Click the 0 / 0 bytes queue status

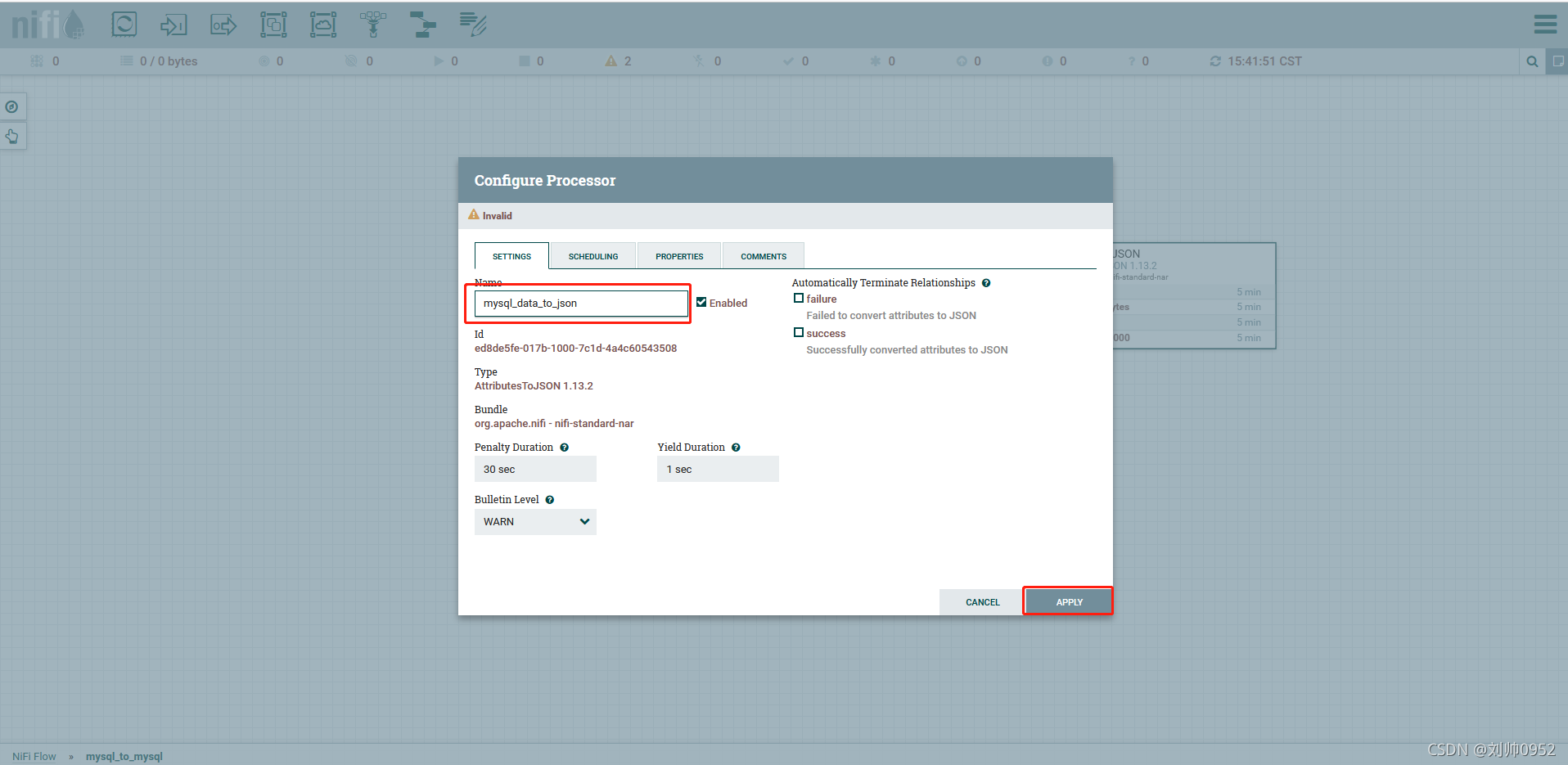click(169, 61)
